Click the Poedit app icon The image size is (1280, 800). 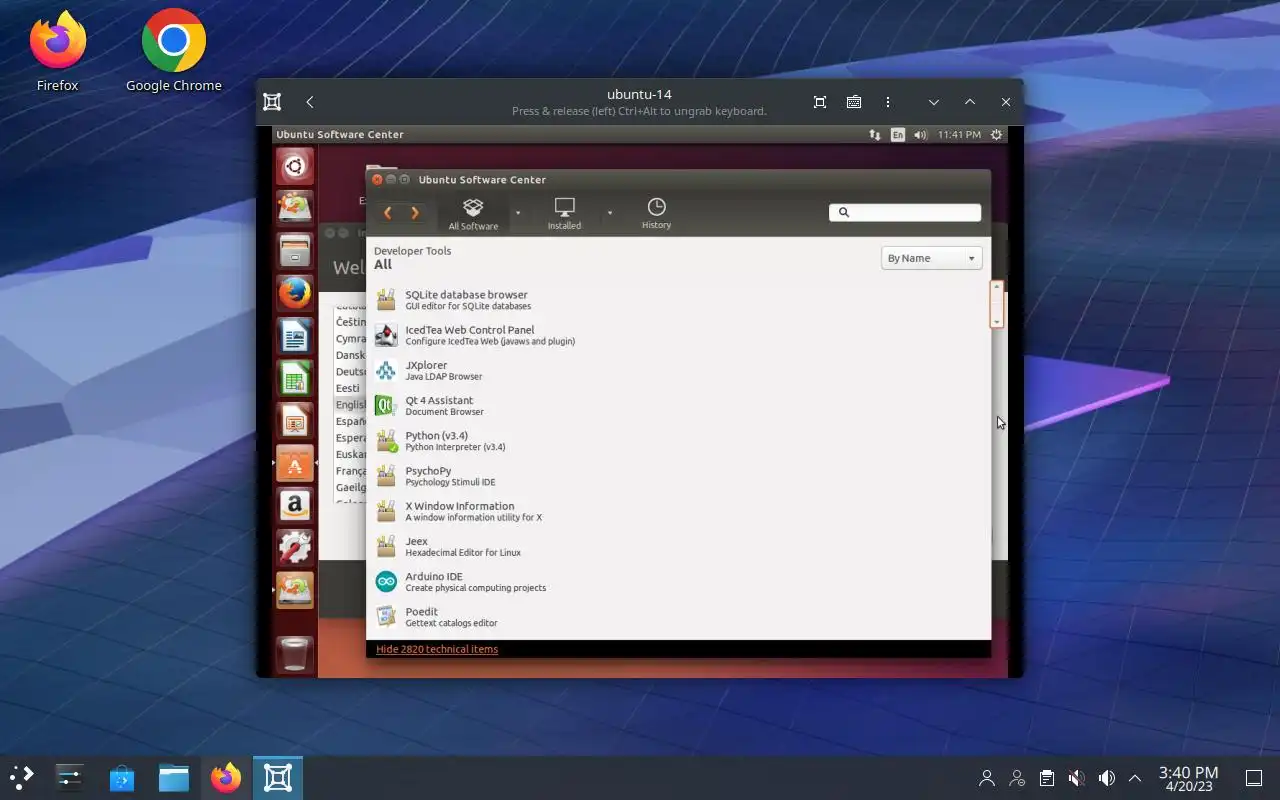click(386, 617)
